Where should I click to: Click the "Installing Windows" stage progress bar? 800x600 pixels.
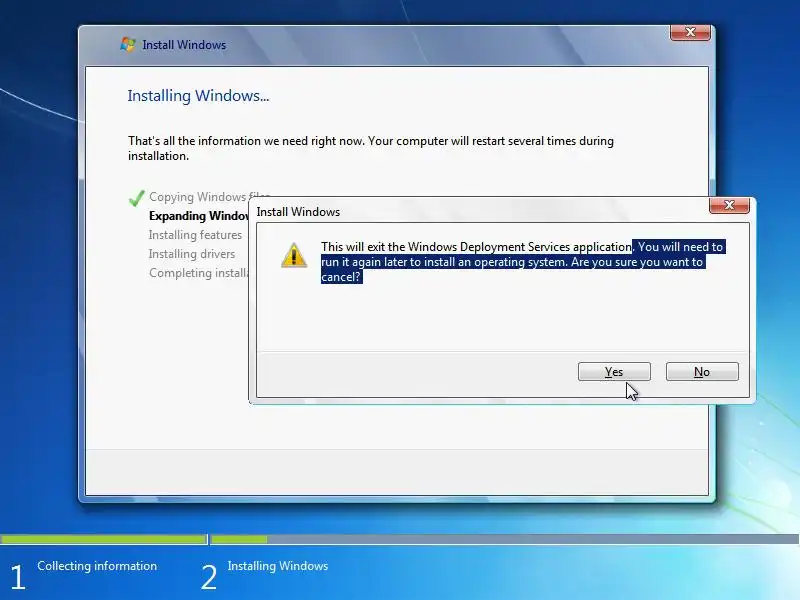point(505,539)
